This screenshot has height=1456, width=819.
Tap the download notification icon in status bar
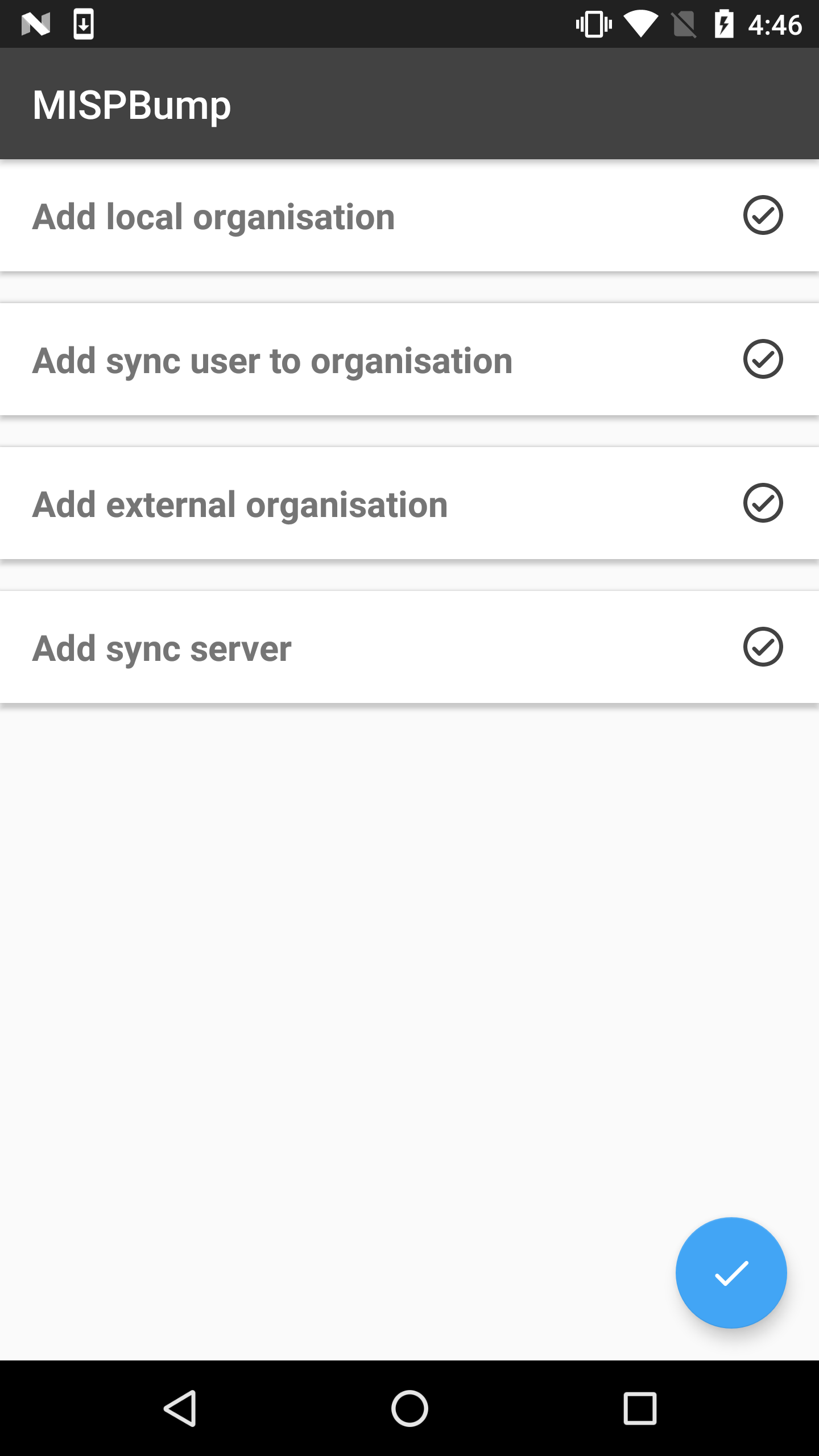pos(84,24)
